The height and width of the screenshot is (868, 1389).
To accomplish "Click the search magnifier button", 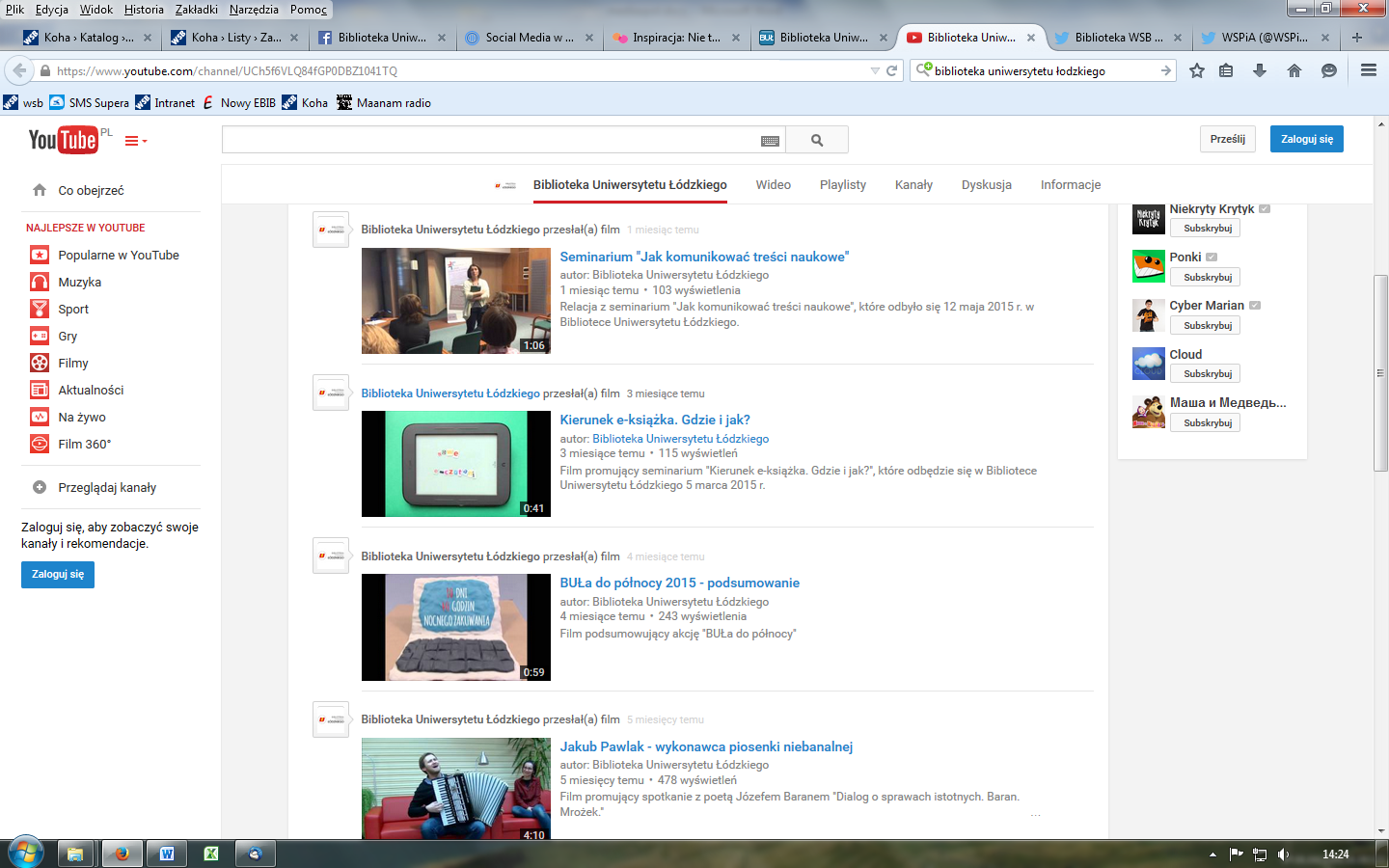I will tap(817, 140).
